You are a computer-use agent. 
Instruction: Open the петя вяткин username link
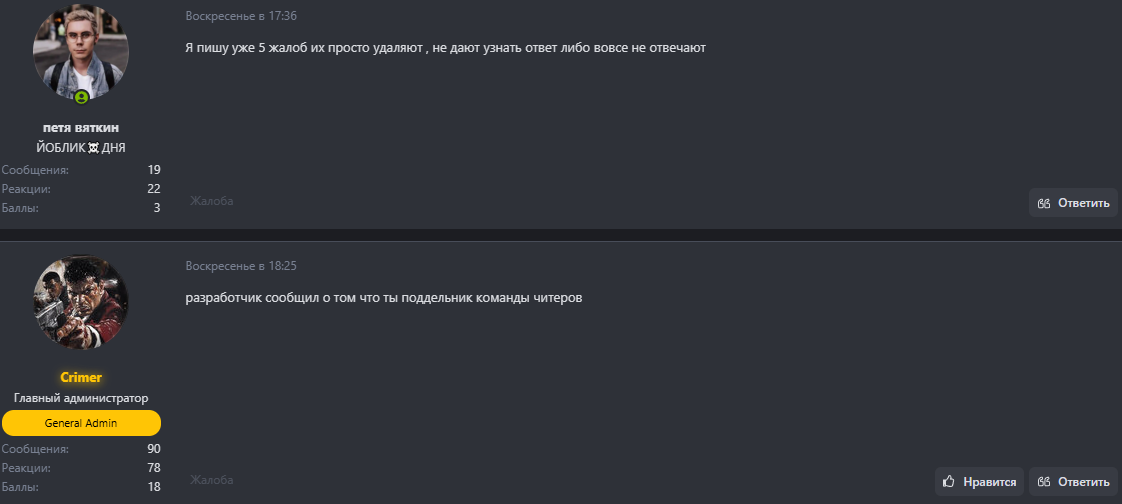[x=81, y=128]
